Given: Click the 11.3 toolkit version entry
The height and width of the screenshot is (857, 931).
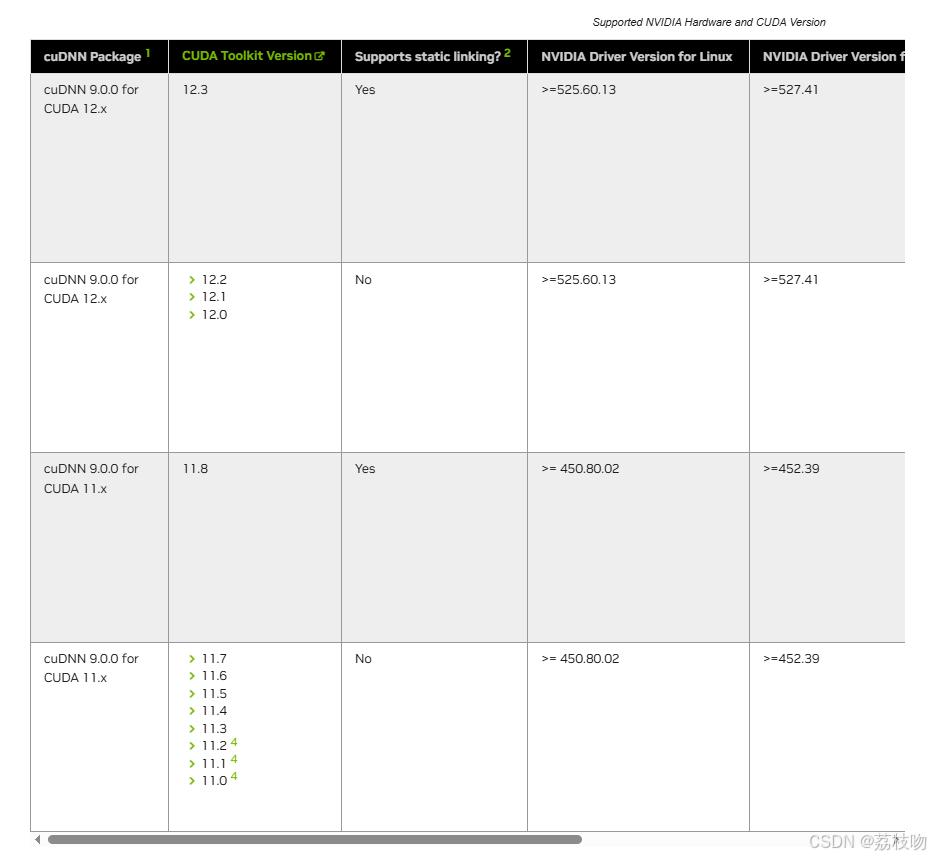Looking at the screenshot, I should point(214,729).
